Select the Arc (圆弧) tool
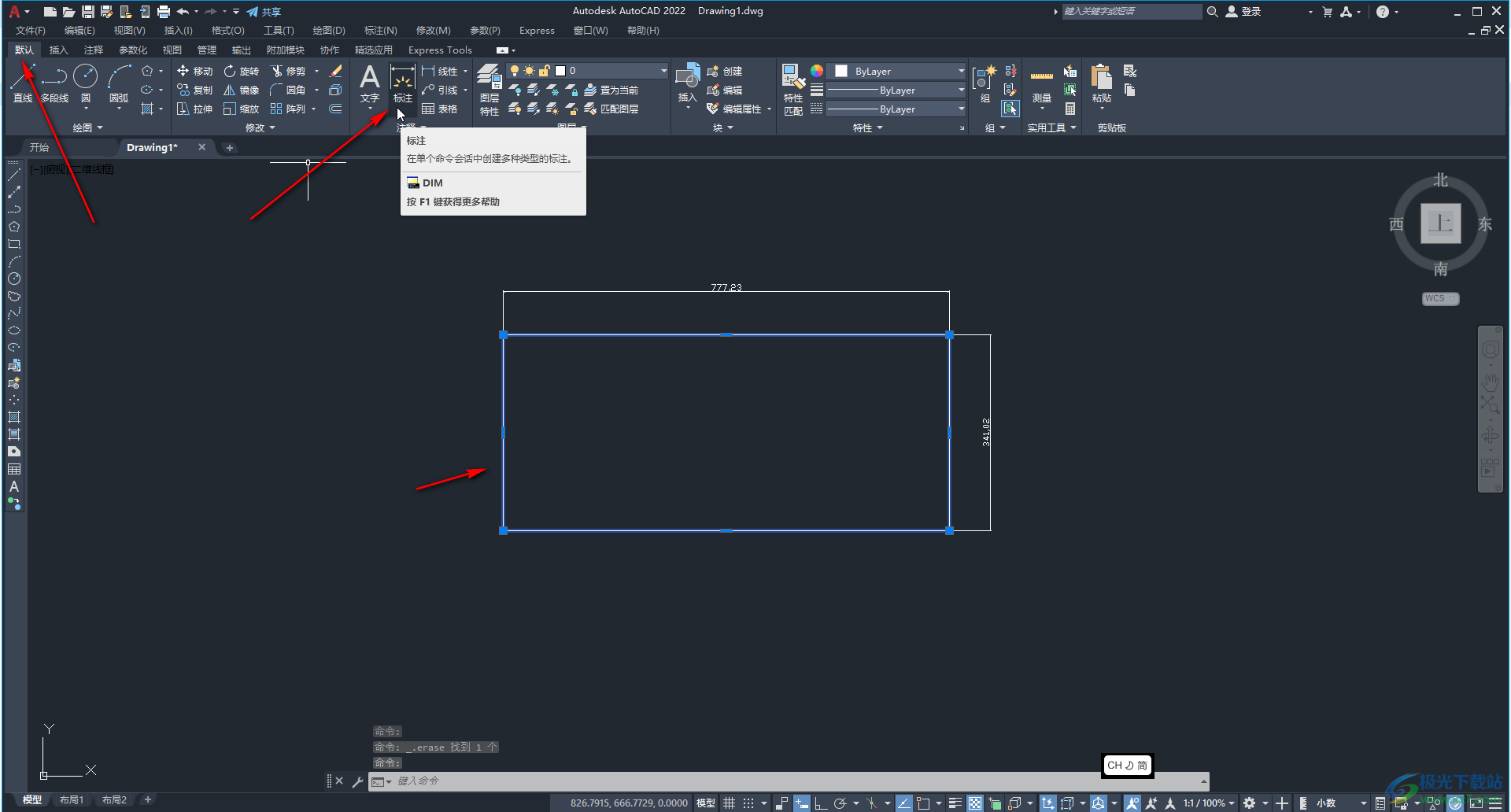 pyautogui.click(x=119, y=85)
